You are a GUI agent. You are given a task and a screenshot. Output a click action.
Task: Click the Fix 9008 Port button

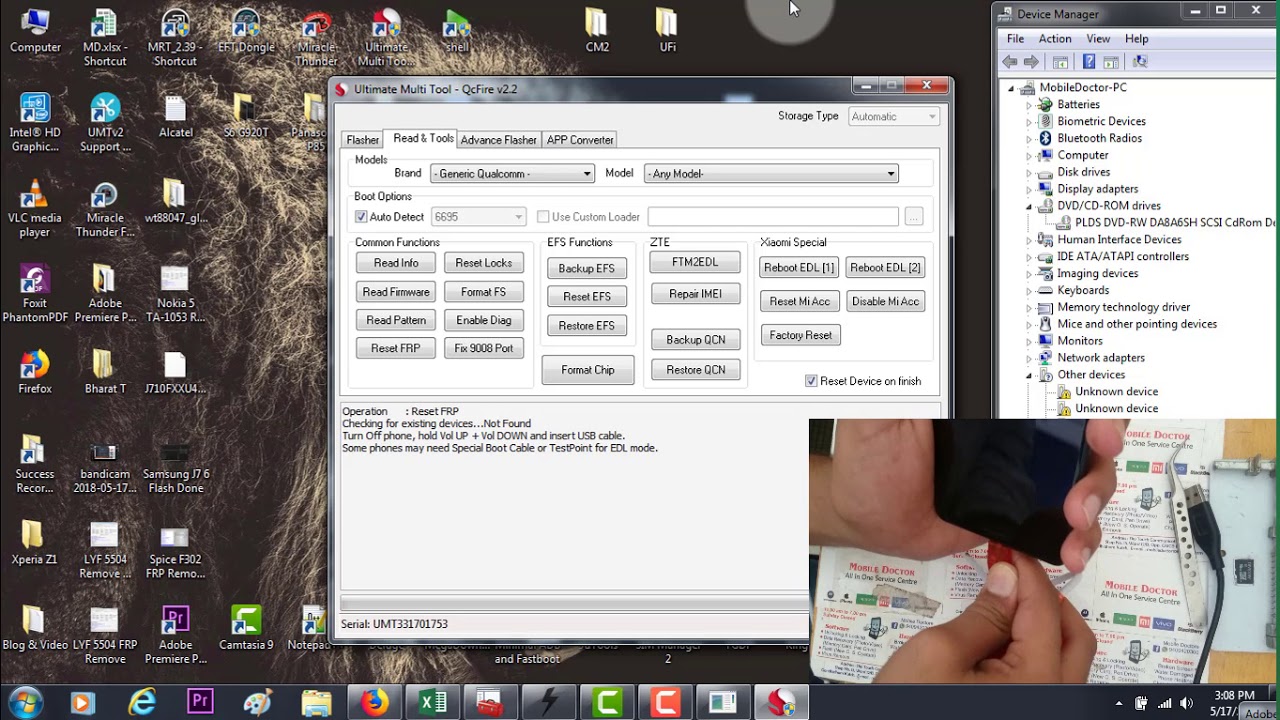pos(484,348)
